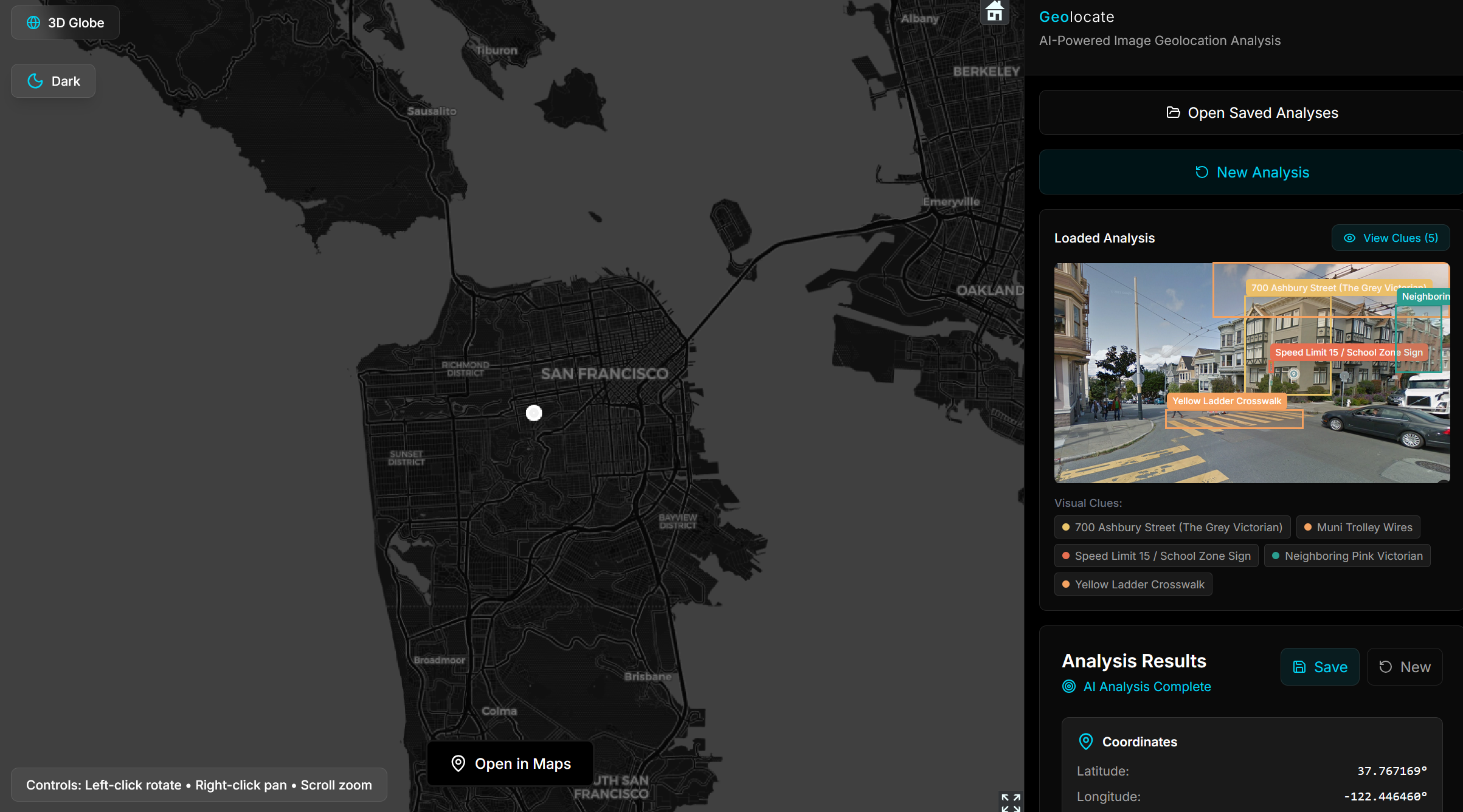Select the Muni Trolley Wires clue chip
The height and width of the screenshot is (812, 1463).
[1358, 527]
